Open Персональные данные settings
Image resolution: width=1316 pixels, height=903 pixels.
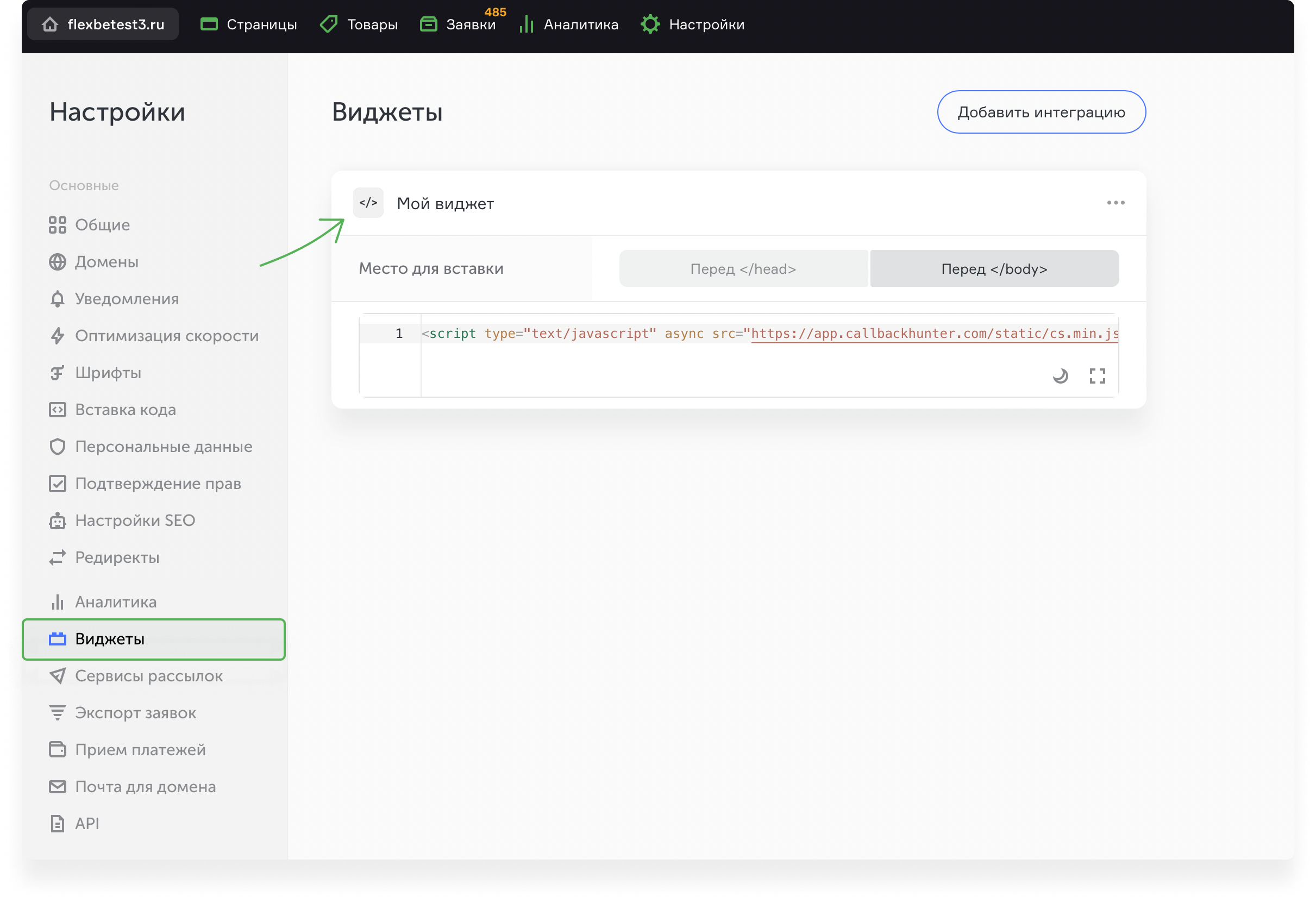tap(151, 446)
